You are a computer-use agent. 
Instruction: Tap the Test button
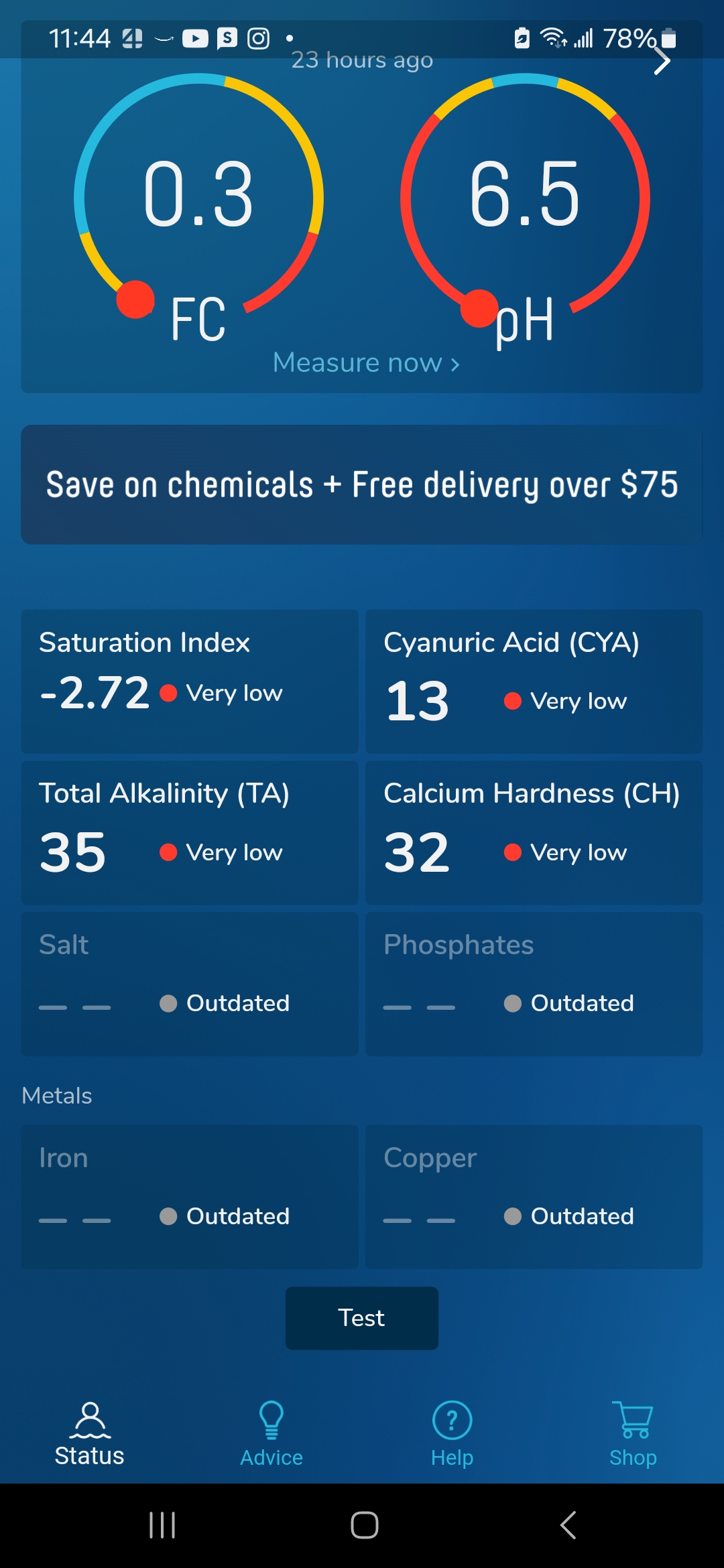pyautogui.click(x=362, y=1318)
